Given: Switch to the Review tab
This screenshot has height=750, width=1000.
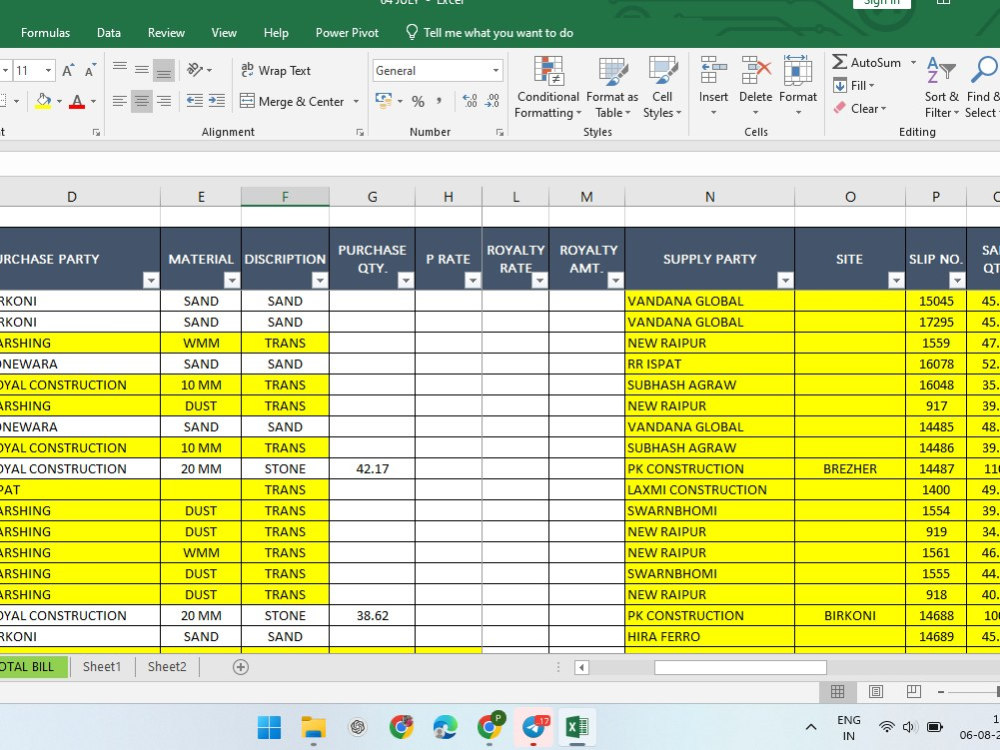Looking at the screenshot, I should tap(166, 33).
